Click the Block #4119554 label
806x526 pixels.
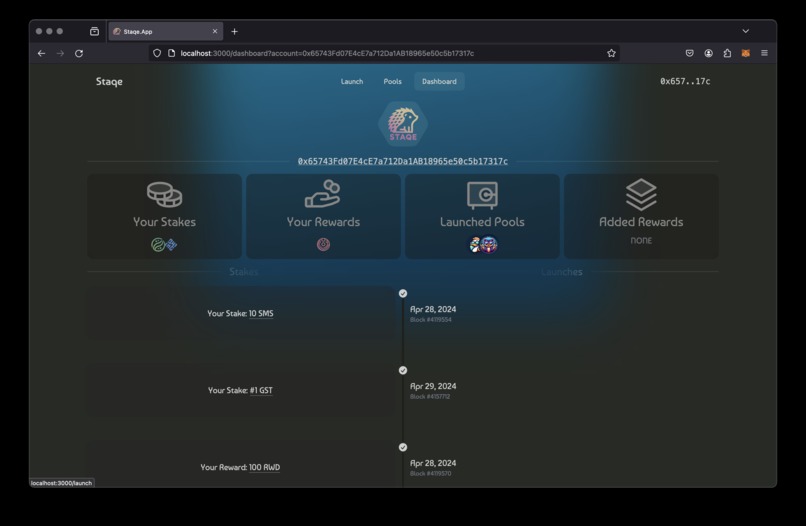[x=431, y=320]
